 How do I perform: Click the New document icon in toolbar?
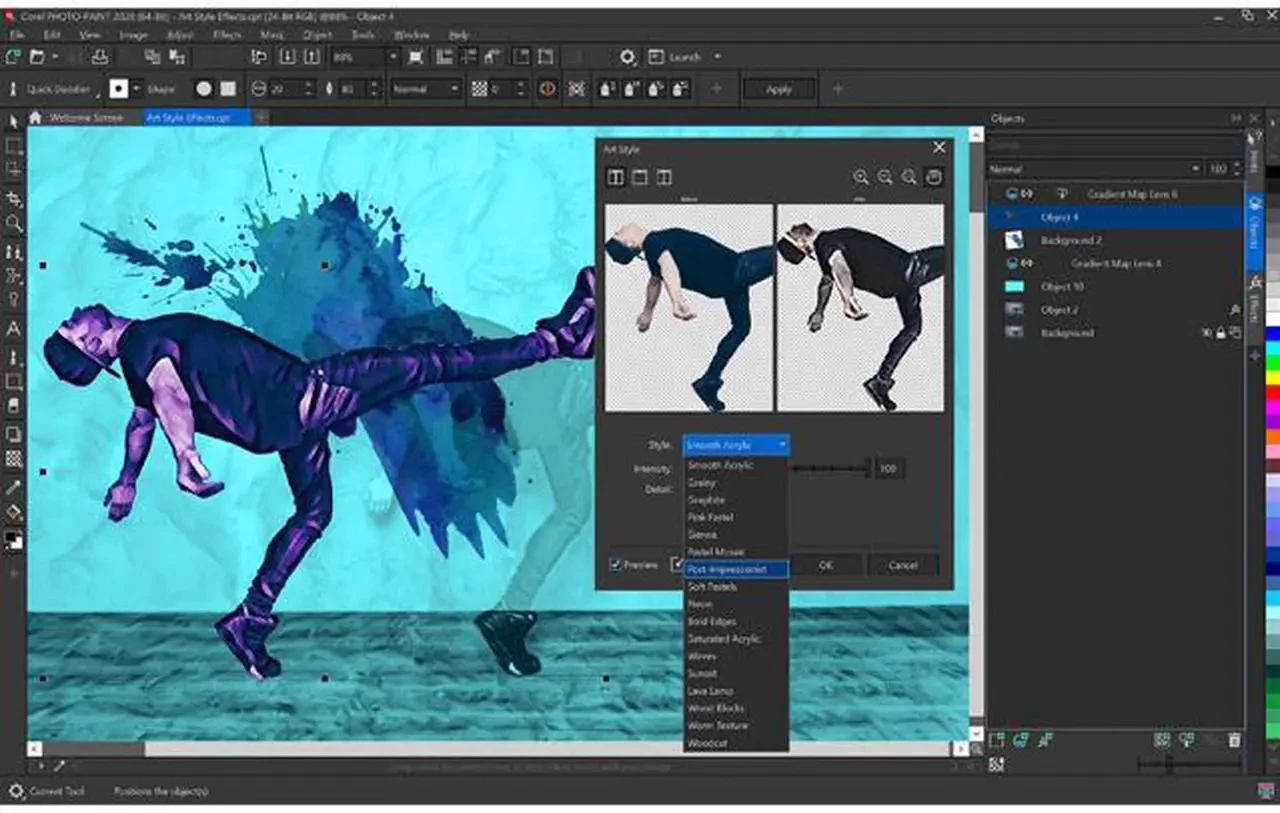pyautogui.click(x=14, y=57)
